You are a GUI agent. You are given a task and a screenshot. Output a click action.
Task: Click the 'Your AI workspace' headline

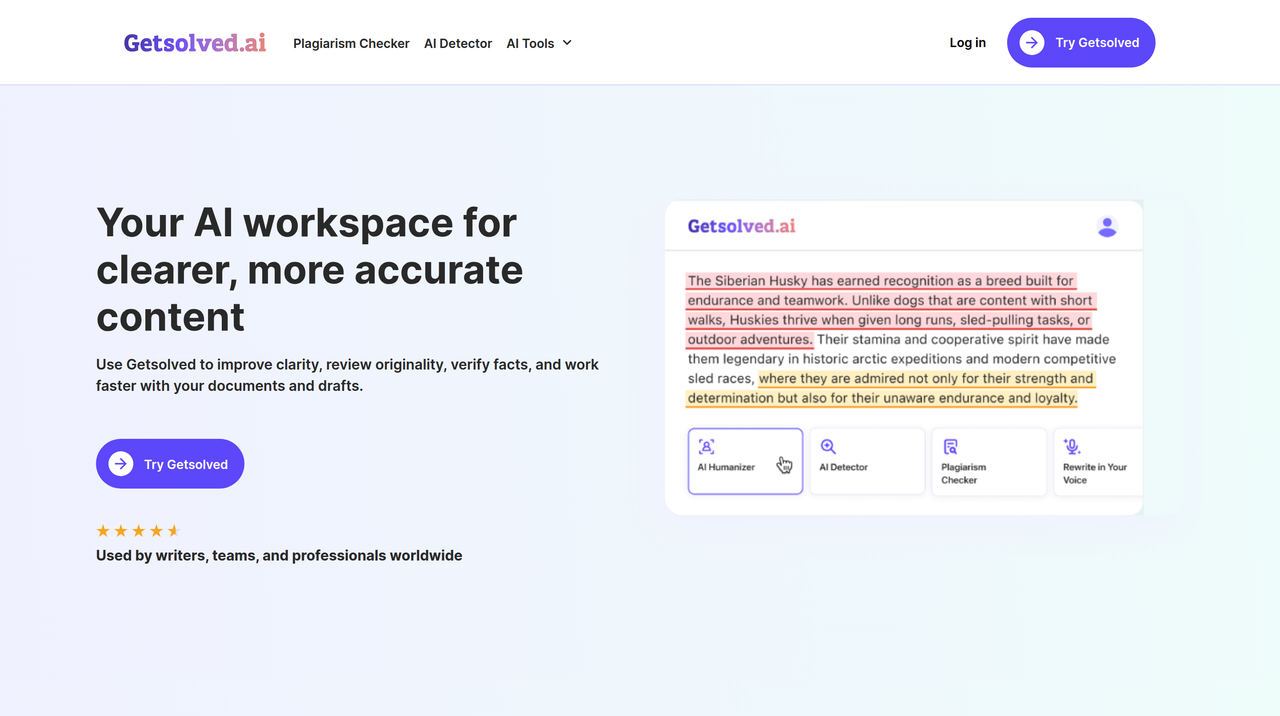click(310, 270)
